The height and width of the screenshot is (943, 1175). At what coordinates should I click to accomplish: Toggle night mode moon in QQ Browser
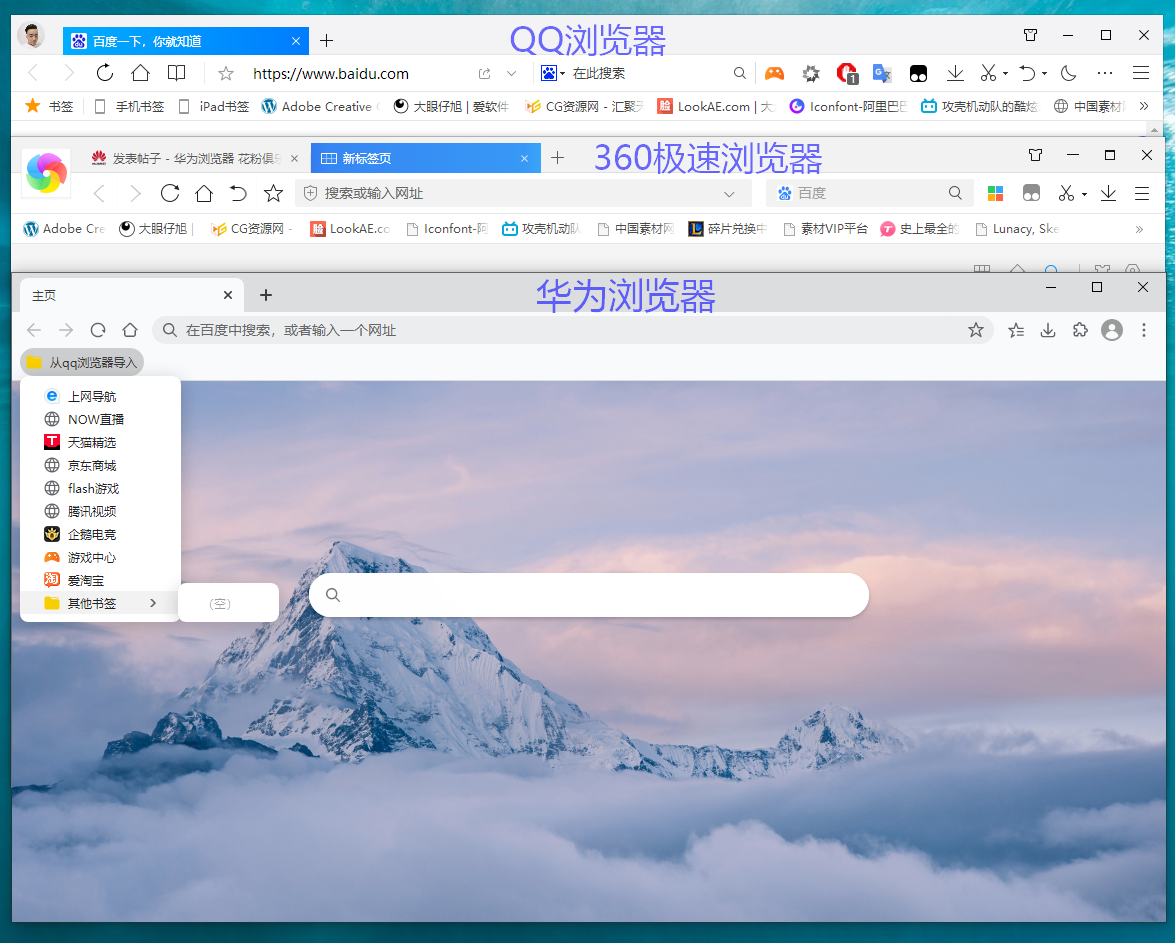coord(1069,73)
